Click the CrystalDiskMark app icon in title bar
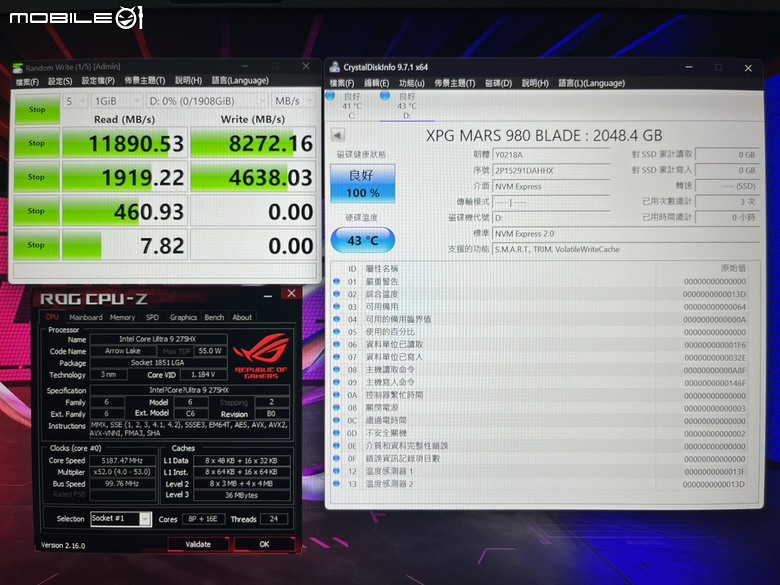The height and width of the screenshot is (585, 780). (18, 68)
